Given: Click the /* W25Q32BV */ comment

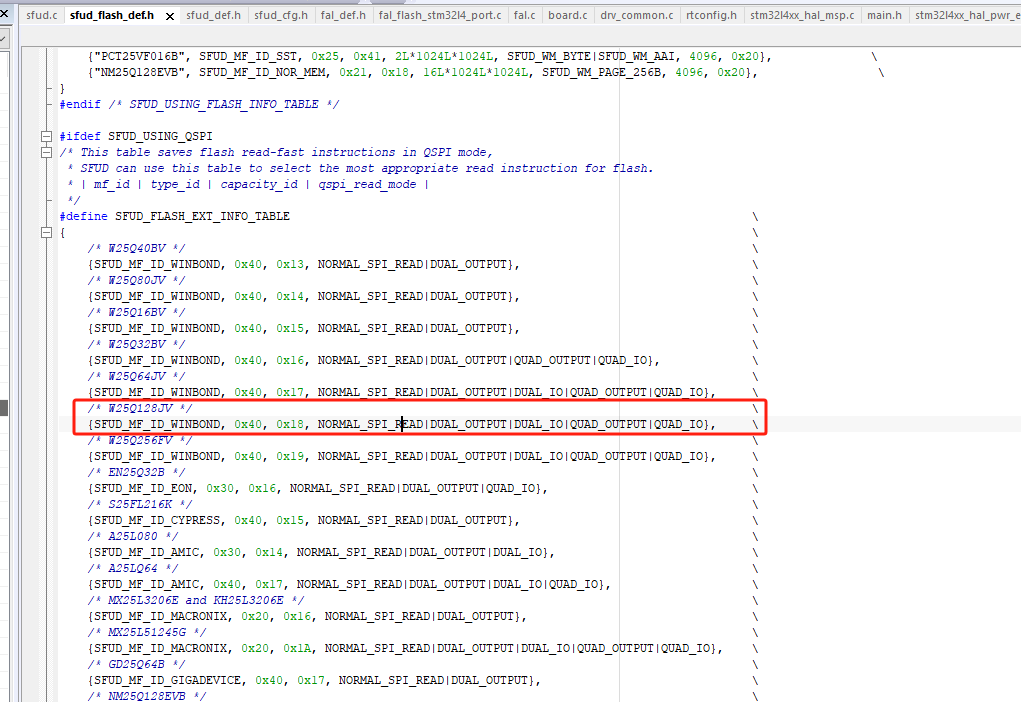Looking at the screenshot, I should [x=137, y=344].
